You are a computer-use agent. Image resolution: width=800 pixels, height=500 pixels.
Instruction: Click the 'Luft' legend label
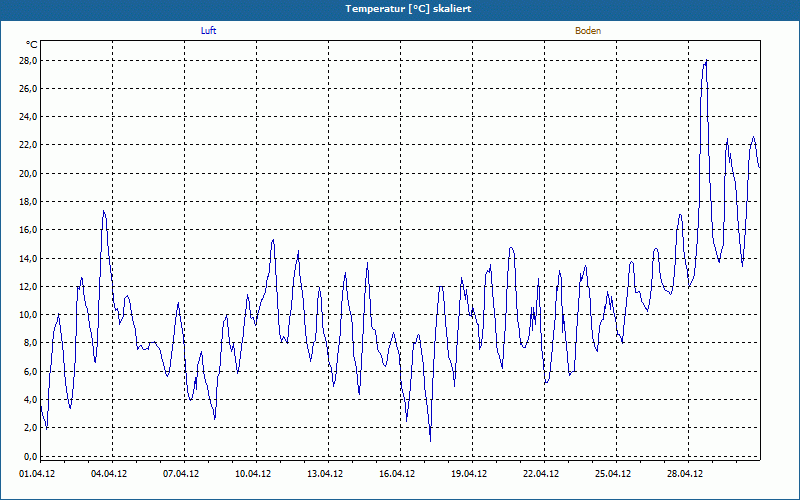208,31
